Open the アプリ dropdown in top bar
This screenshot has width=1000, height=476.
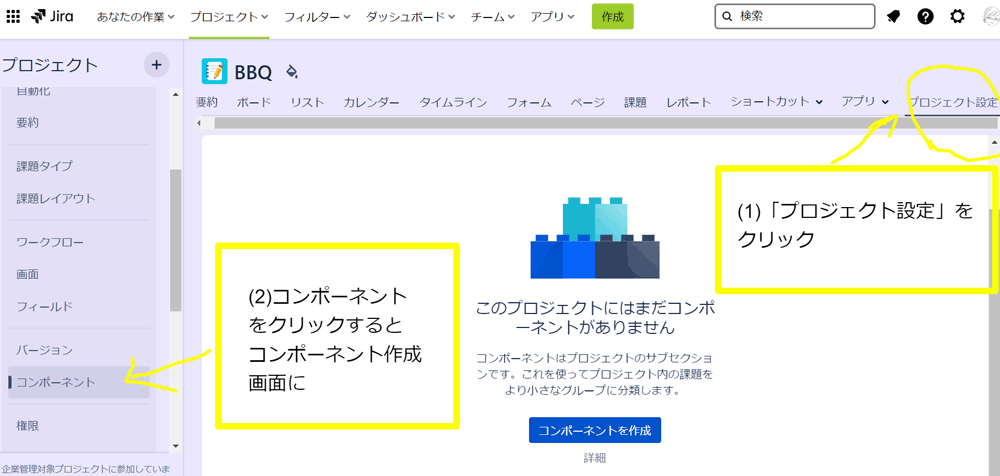552,17
